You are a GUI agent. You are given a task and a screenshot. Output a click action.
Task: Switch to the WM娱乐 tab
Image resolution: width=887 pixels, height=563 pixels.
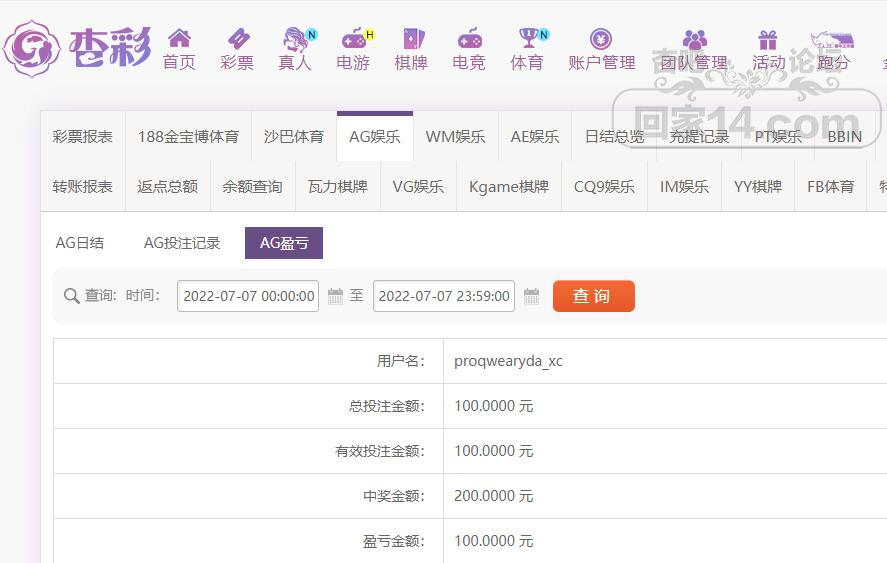pos(455,136)
